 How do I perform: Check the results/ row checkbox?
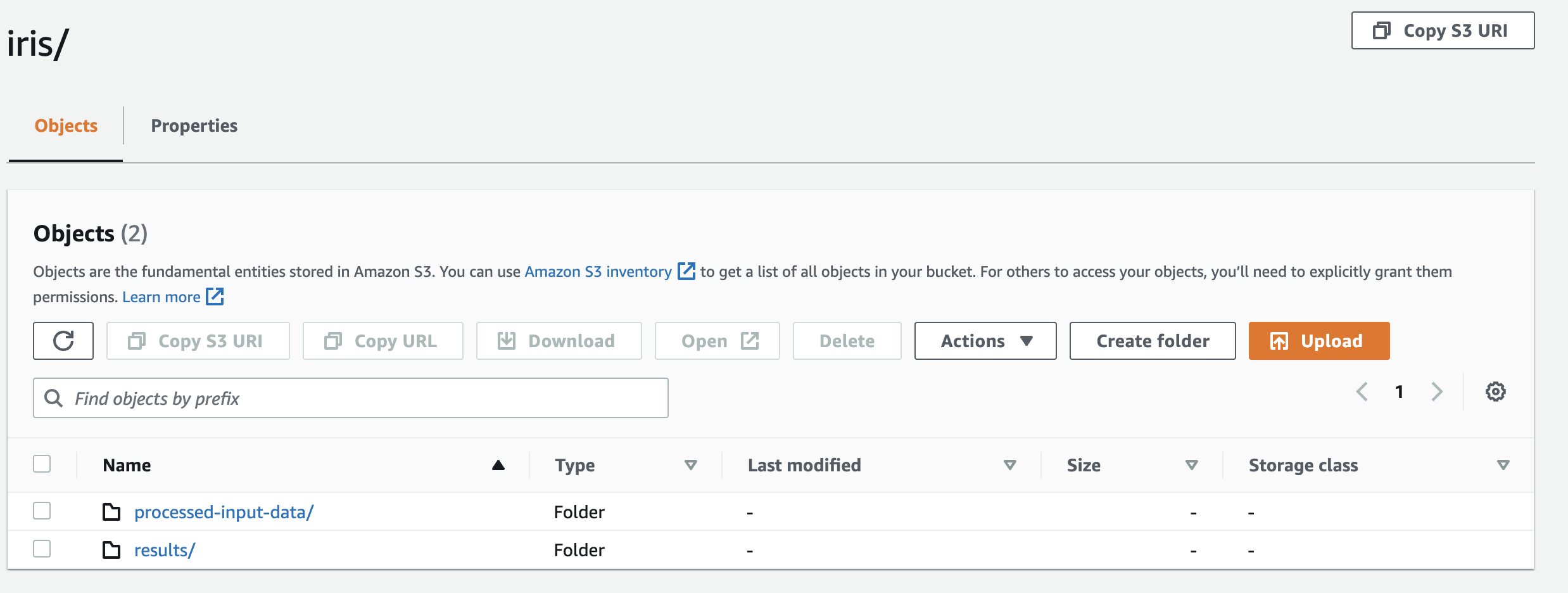coord(42,549)
